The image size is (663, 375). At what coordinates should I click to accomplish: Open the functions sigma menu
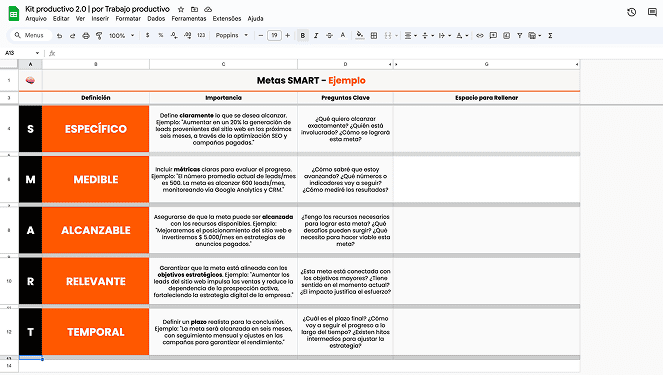[x=550, y=36]
